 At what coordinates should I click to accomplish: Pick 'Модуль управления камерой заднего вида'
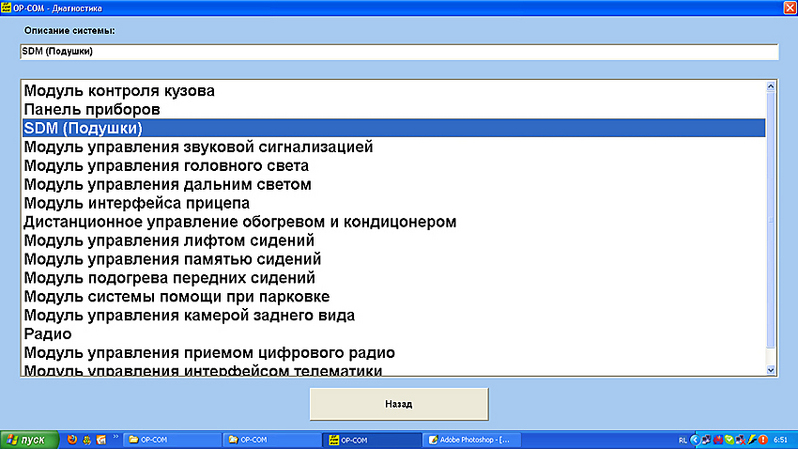click(394, 316)
